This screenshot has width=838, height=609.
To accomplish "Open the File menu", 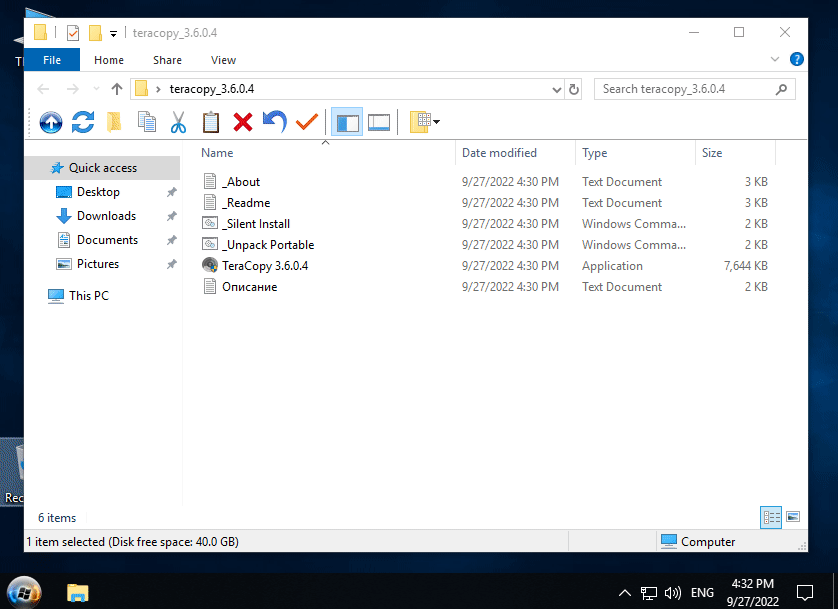I will (x=52, y=60).
